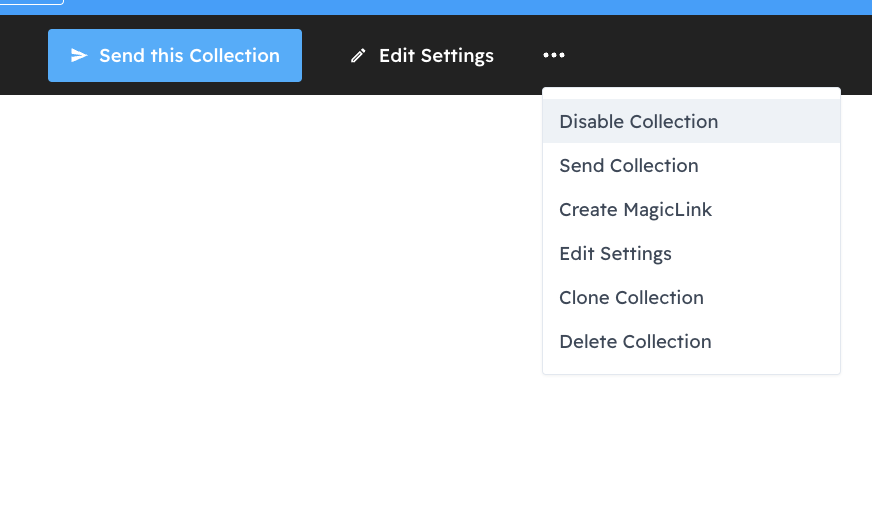Viewport: 872px width, 506px height.
Task: Open Edit Settings from the dark toolbar
Action: (422, 56)
